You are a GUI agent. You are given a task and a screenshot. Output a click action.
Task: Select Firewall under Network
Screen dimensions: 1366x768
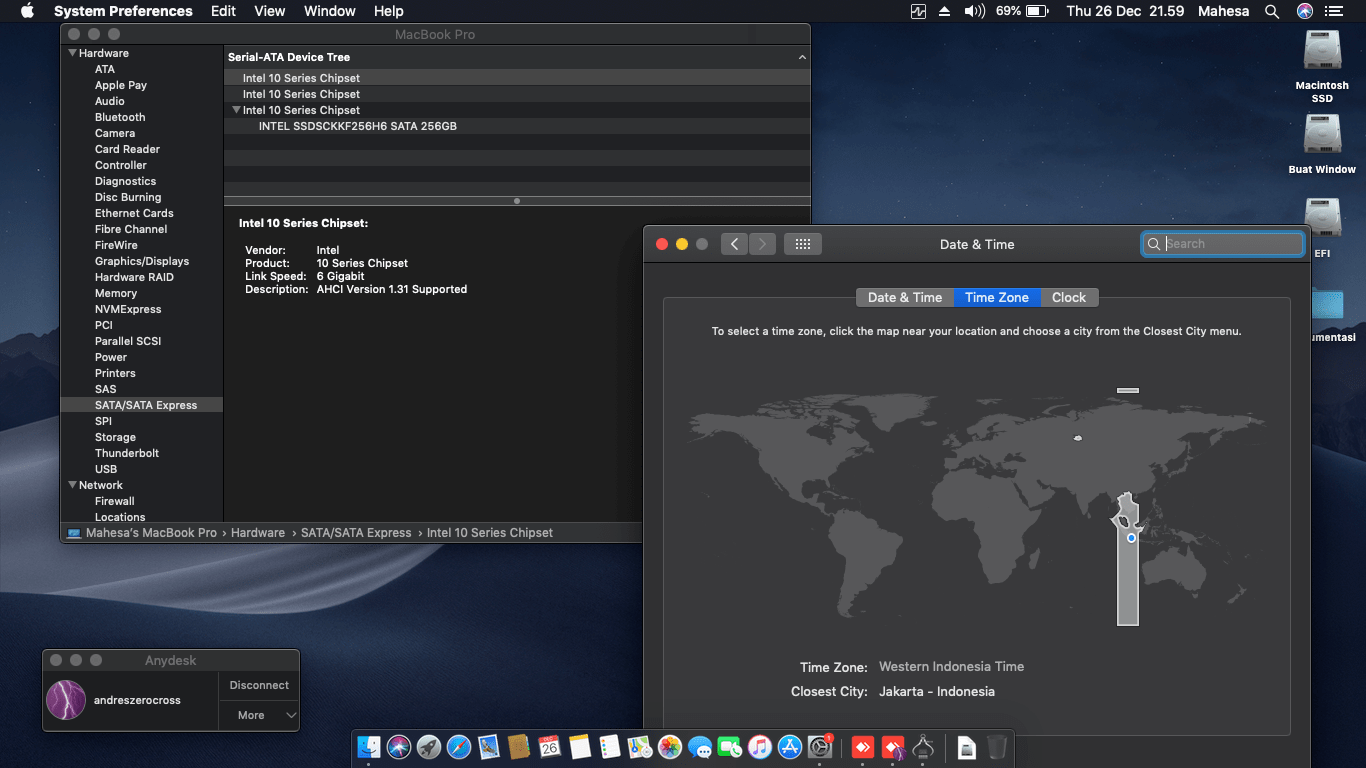coord(115,501)
